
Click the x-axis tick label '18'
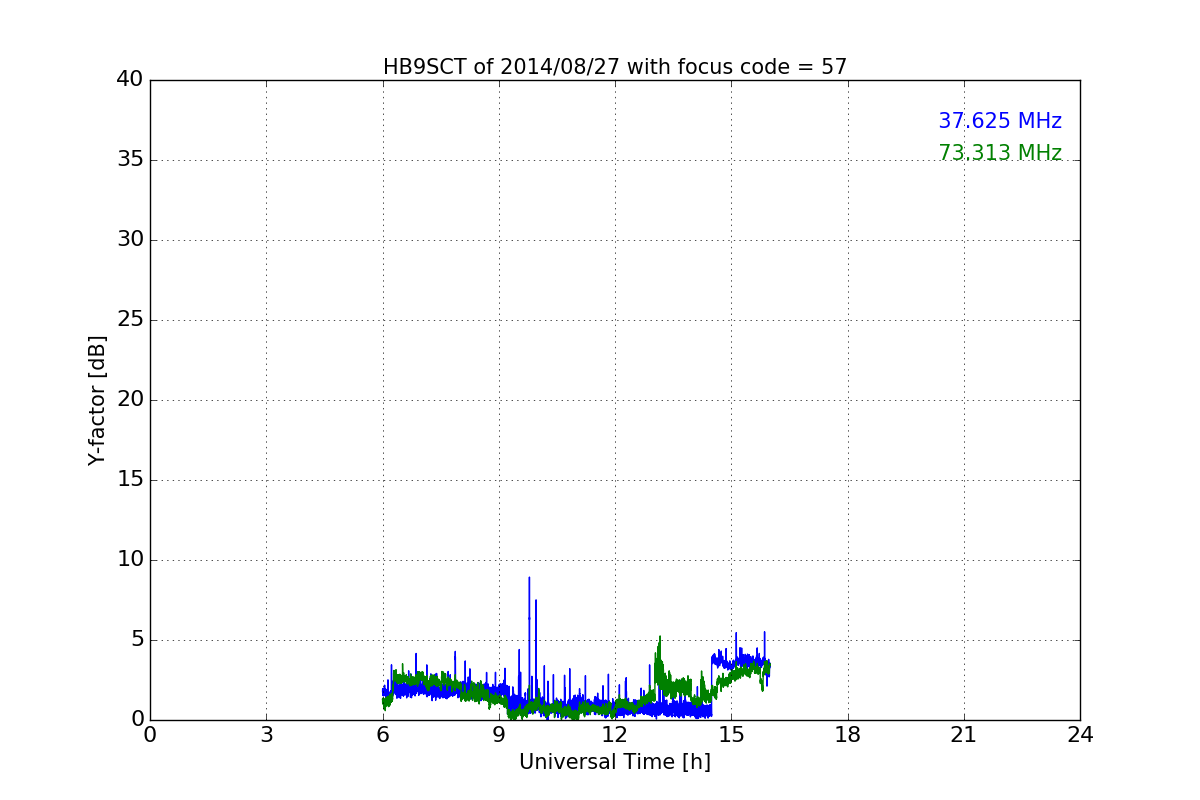pos(848,735)
